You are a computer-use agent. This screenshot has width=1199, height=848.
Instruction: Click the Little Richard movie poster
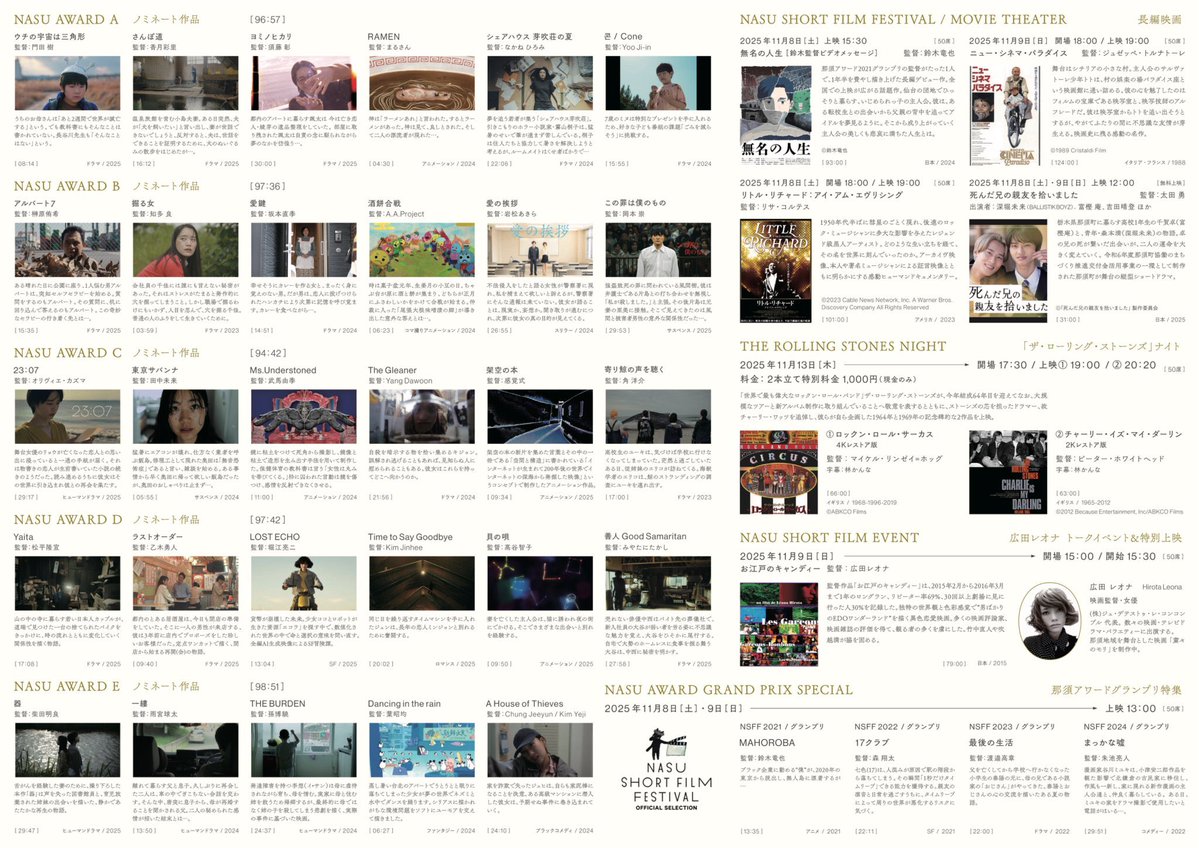tap(775, 270)
